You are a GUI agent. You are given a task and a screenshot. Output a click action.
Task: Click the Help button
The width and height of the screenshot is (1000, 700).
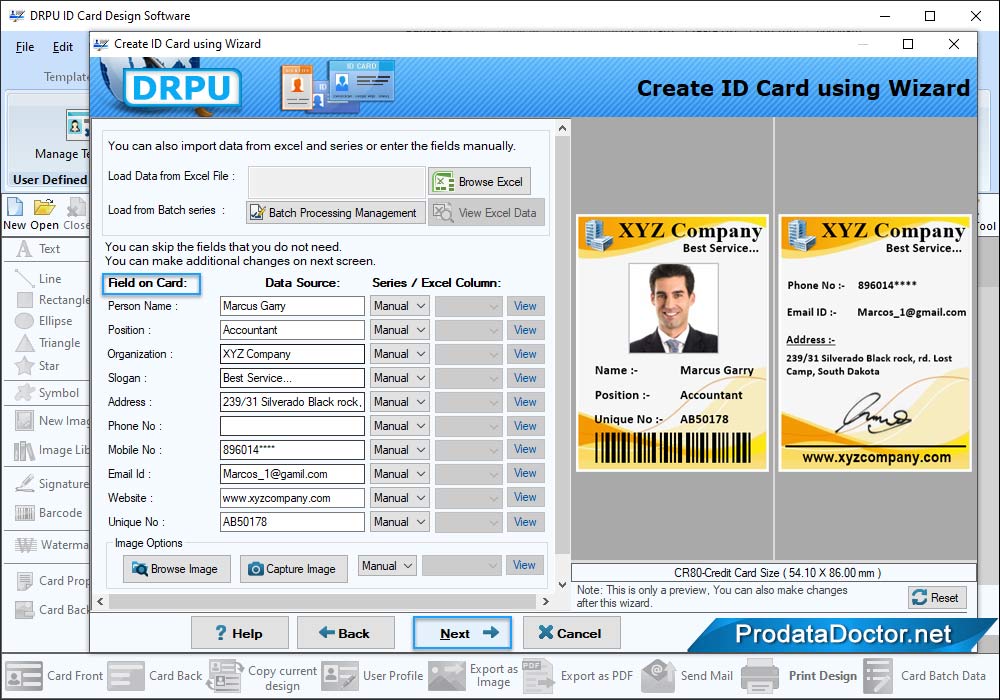tap(240, 633)
